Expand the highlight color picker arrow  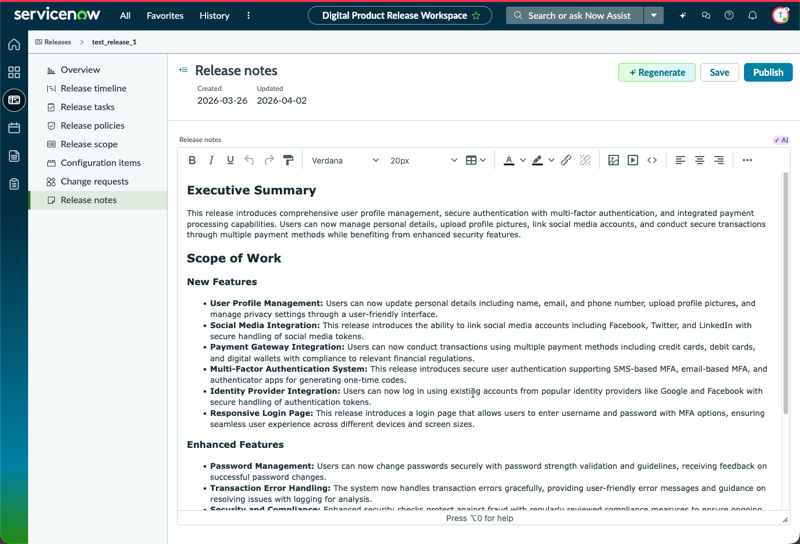[x=552, y=160]
